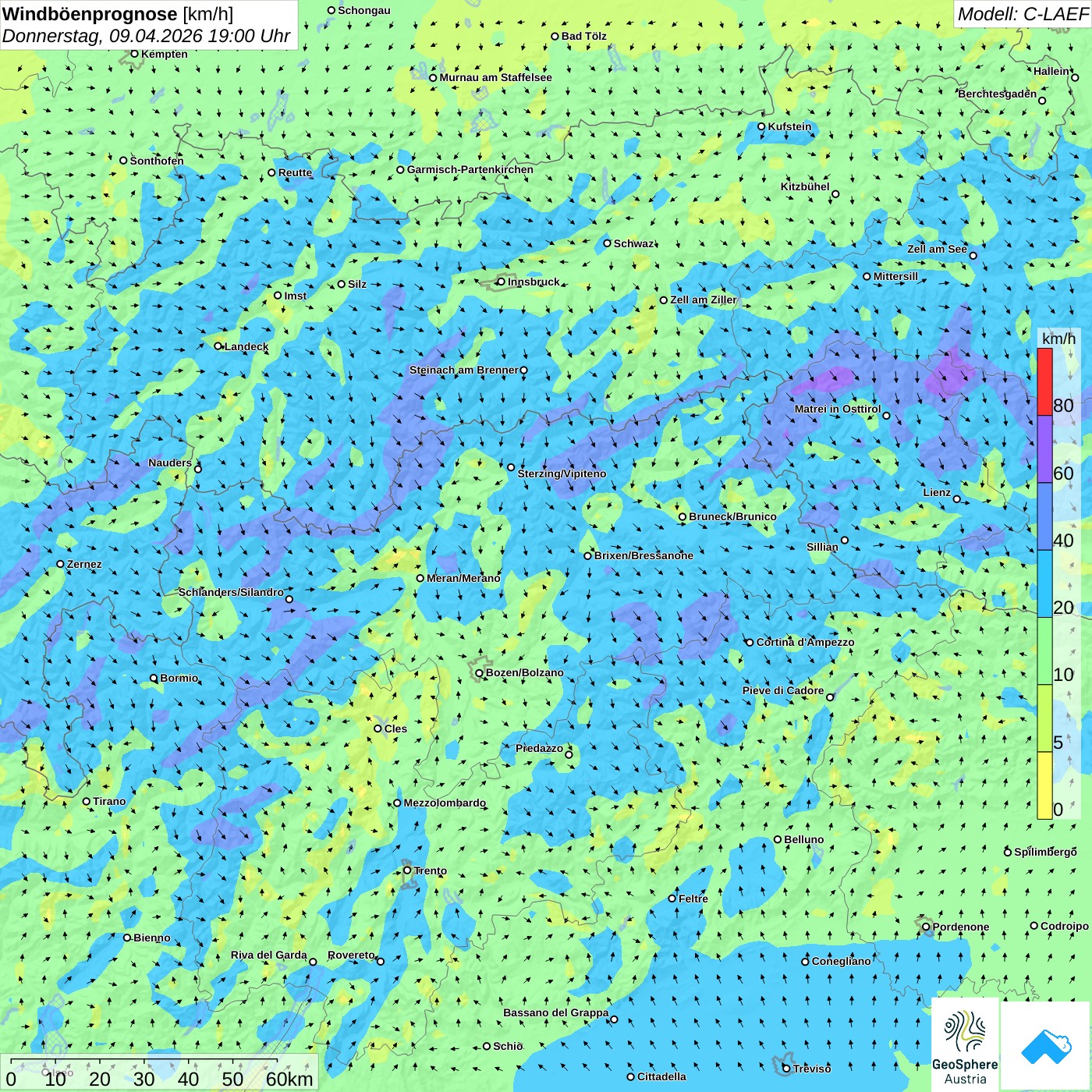Click the Windböenprognose title text

click(x=90, y=14)
